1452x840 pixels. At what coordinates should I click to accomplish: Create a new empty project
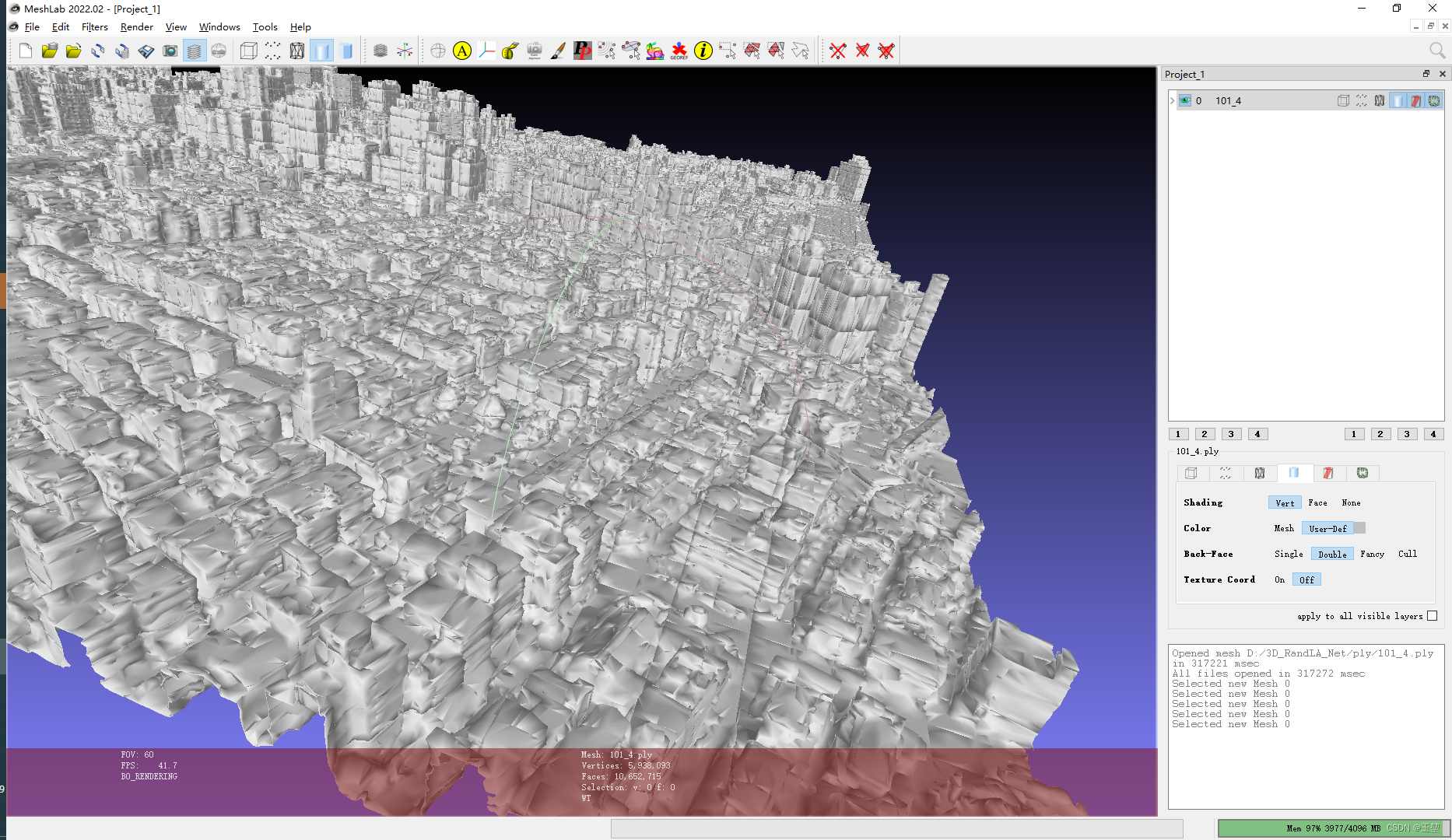[x=25, y=51]
